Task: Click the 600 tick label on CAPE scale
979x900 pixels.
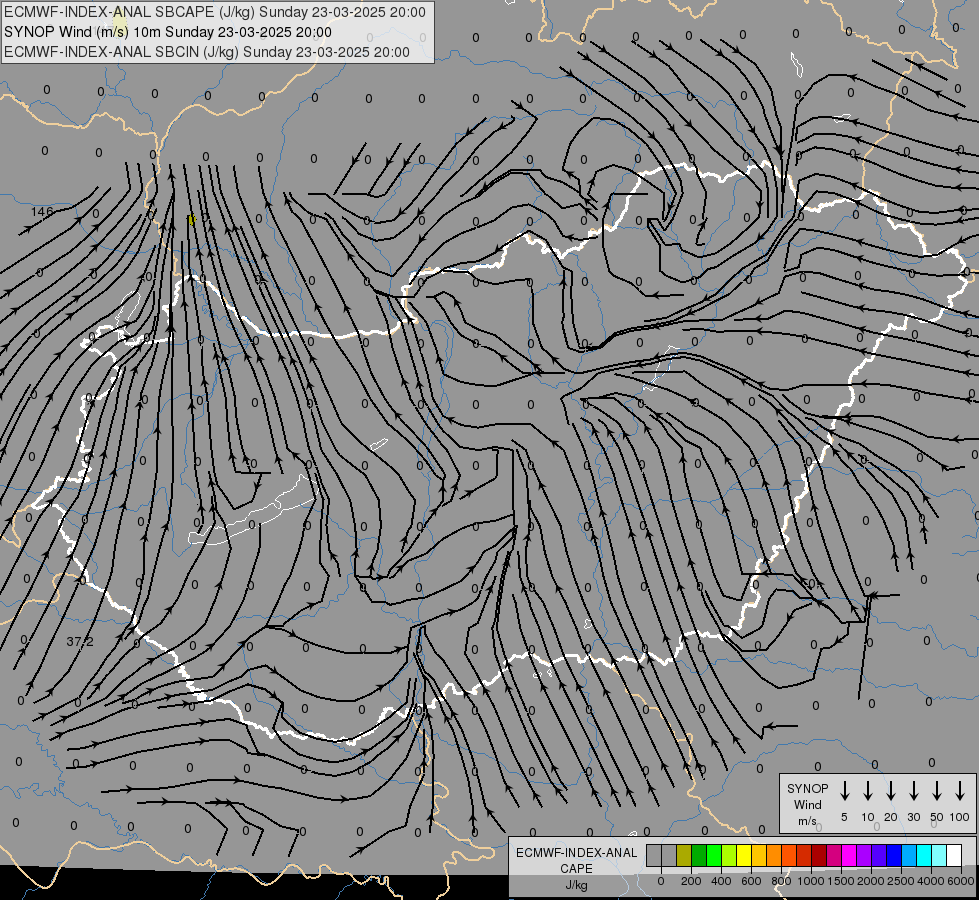Action: point(751,881)
